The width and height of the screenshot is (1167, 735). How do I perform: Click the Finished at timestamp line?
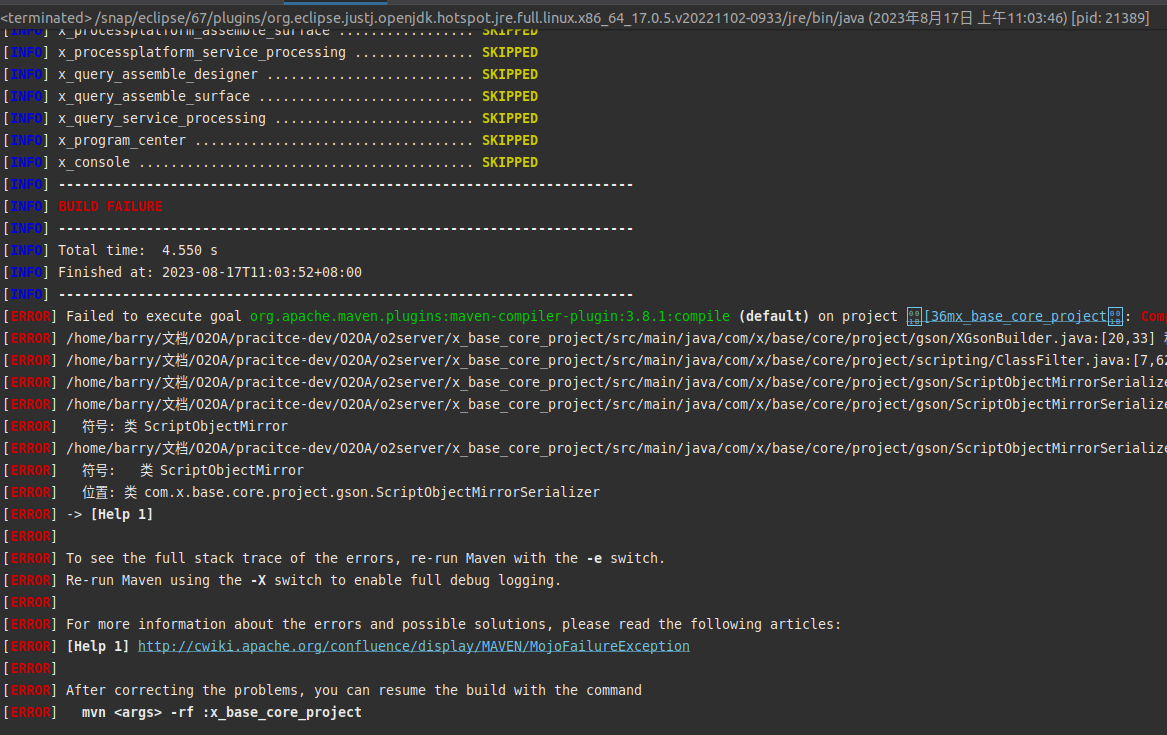pyautogui.click(x=210, y=272)
